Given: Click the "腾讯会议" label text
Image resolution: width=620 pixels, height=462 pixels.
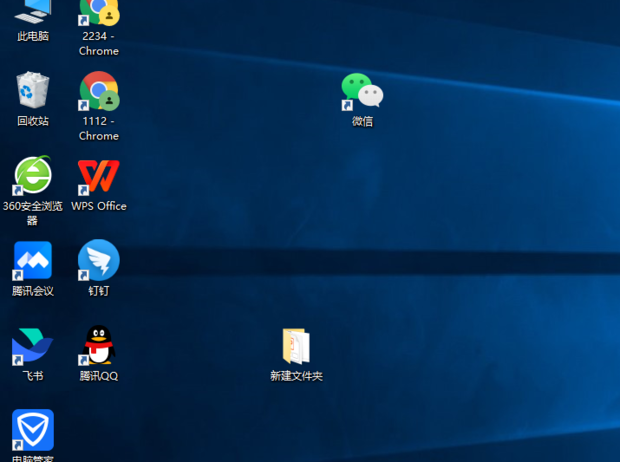Looking at the screenshot, I should point(33,291).
